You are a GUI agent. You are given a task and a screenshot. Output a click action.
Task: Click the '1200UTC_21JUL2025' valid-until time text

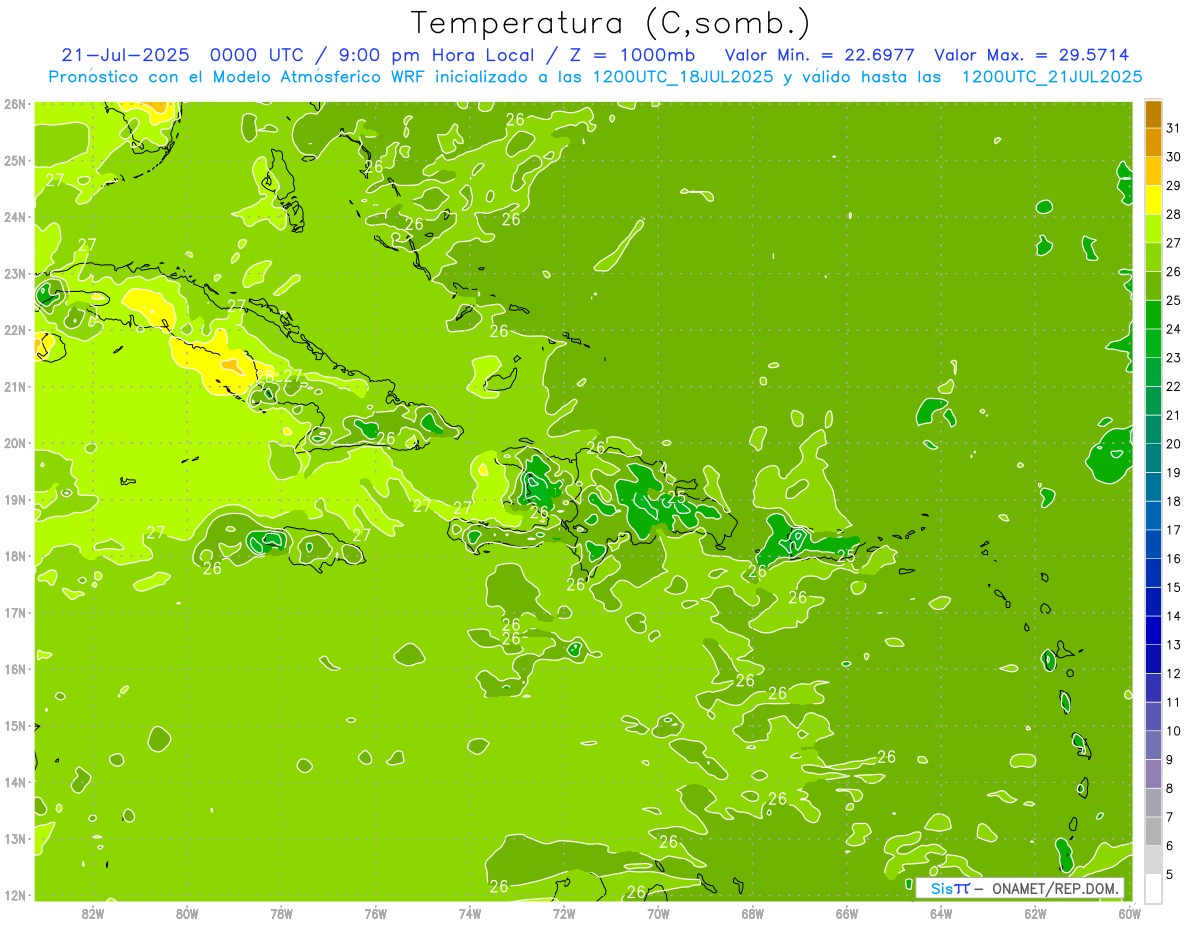[x=1052, y=77]
